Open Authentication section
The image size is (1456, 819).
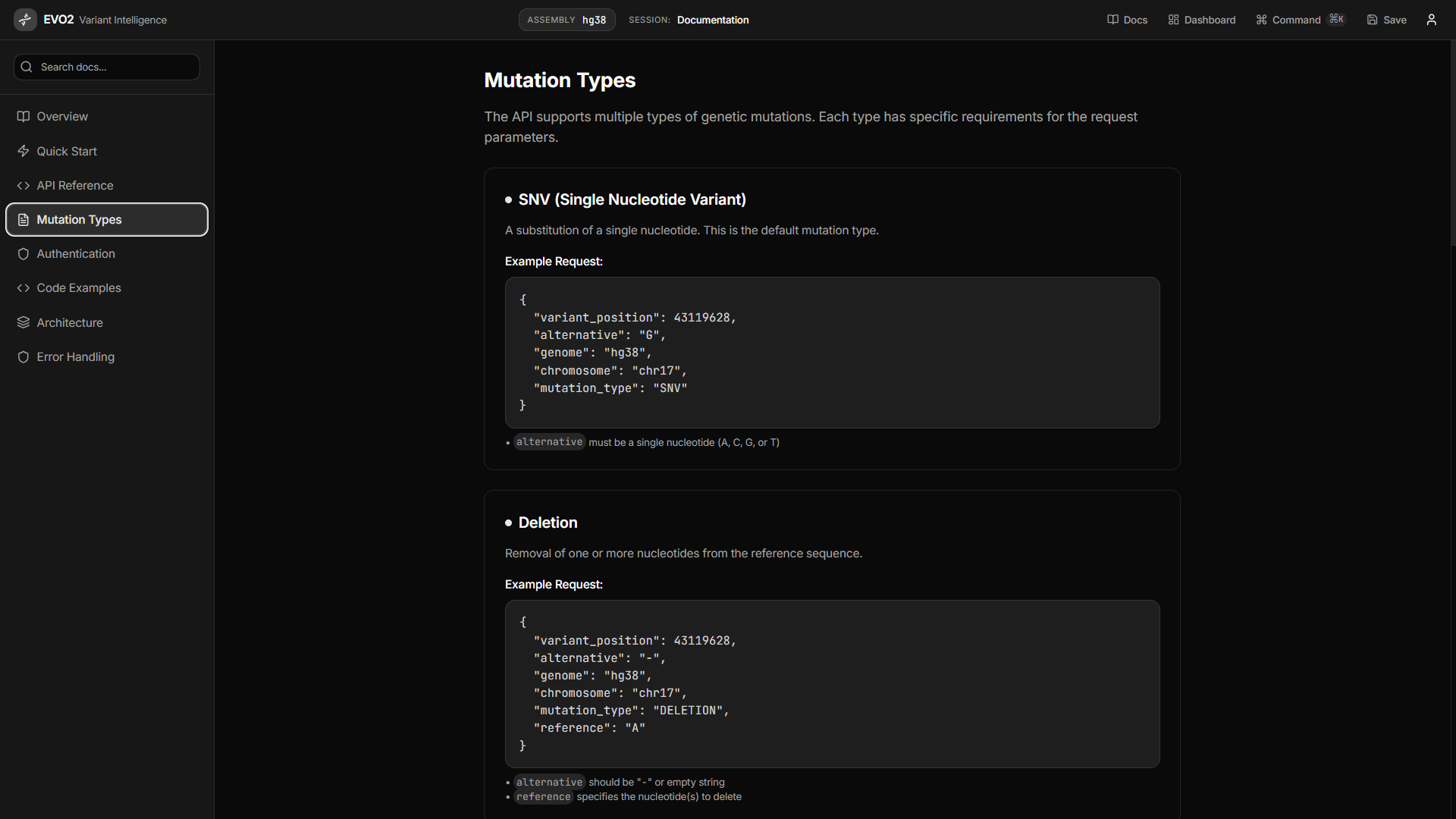(x=107, y=254)
